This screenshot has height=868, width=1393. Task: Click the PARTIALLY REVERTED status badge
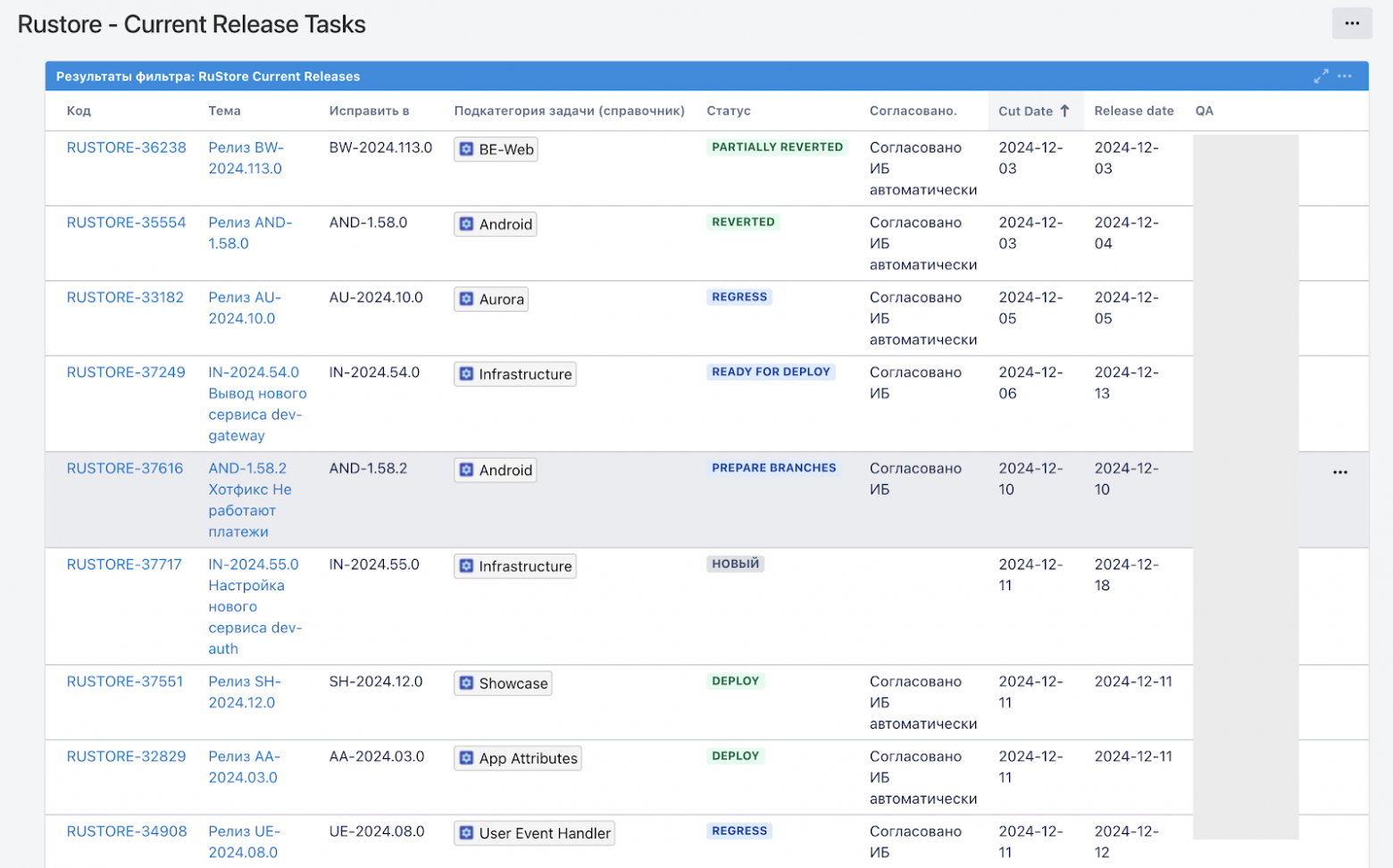tap(777, 147)
